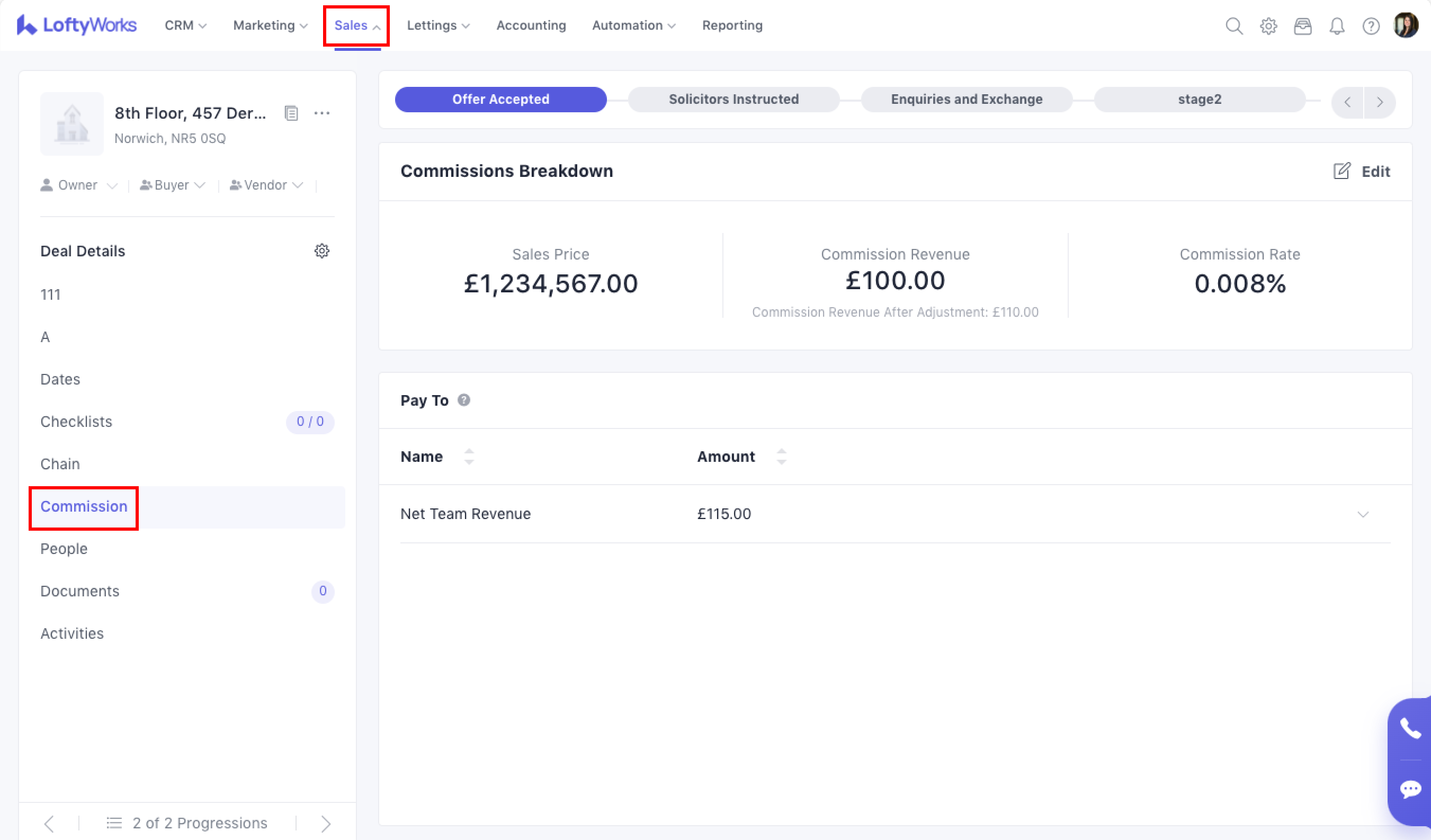Image resolution: width=1431 pixels, height=840 pixels.
Task: Expand the Owner dropdown
Action: (79, 185)
